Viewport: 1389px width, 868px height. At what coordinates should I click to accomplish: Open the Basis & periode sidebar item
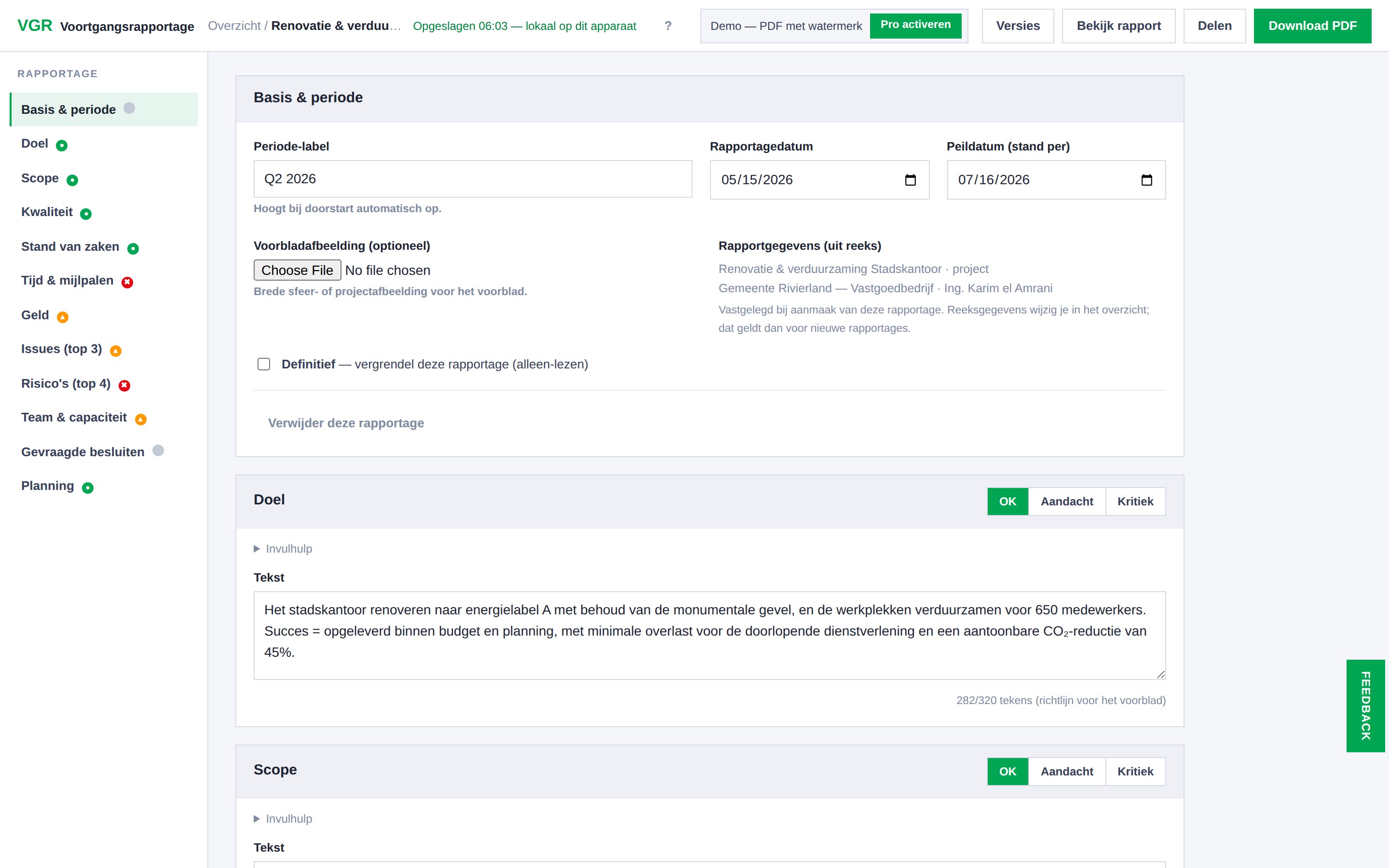click(104, 109)
